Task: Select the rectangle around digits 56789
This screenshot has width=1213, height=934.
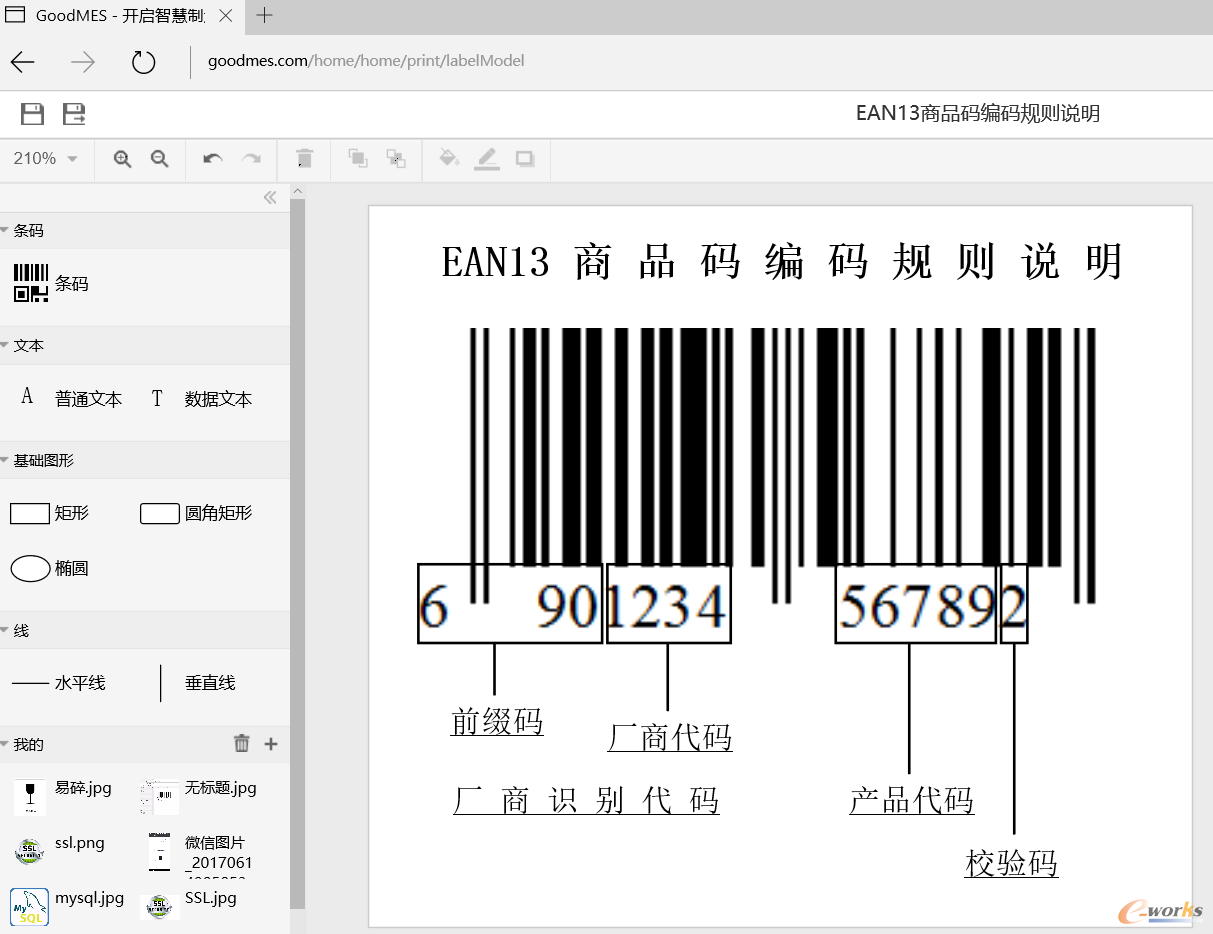Action: pyautogui.click(x=916, y=604)
